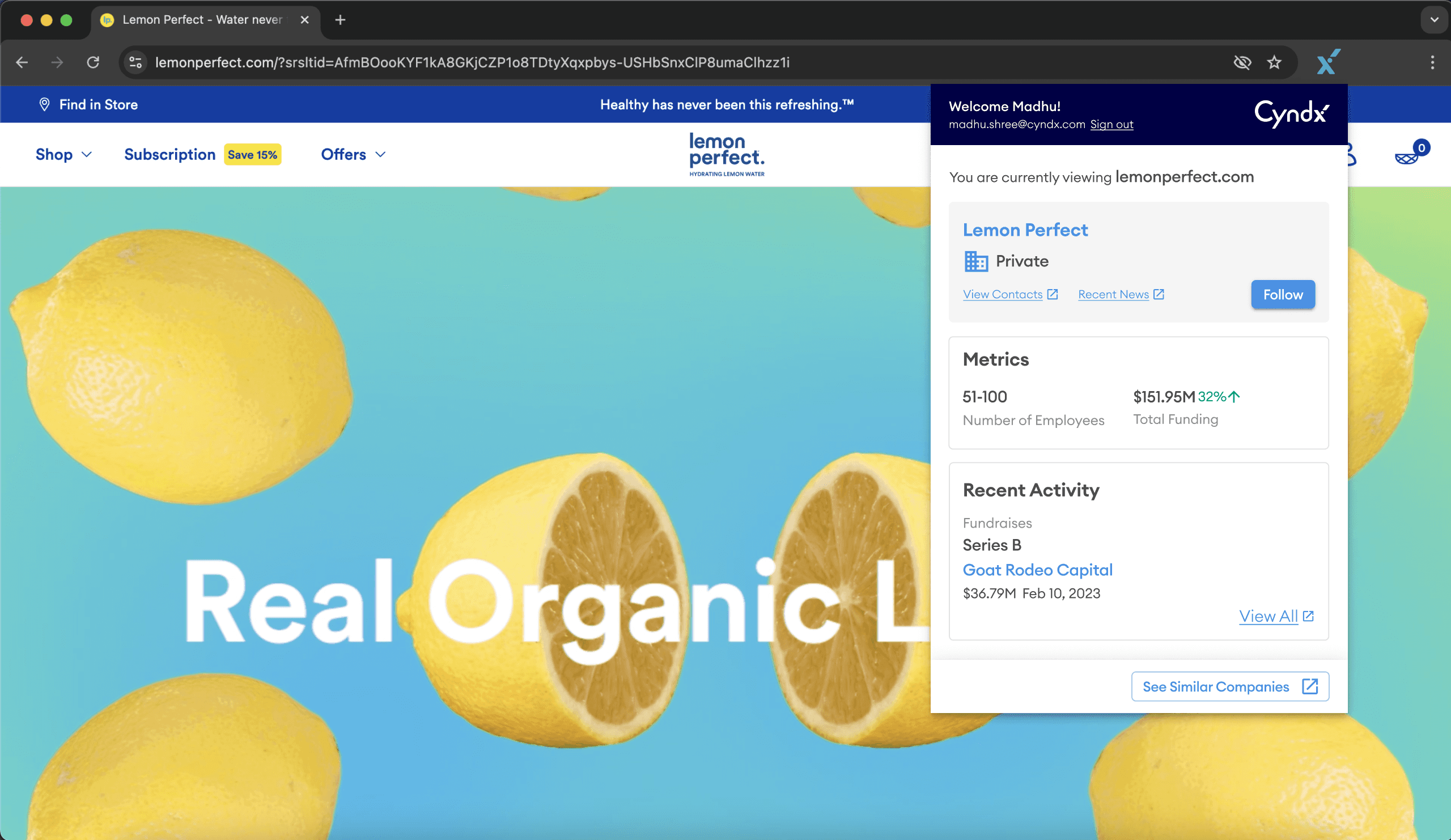Open the Subscription menu item

tap(170, 154)
